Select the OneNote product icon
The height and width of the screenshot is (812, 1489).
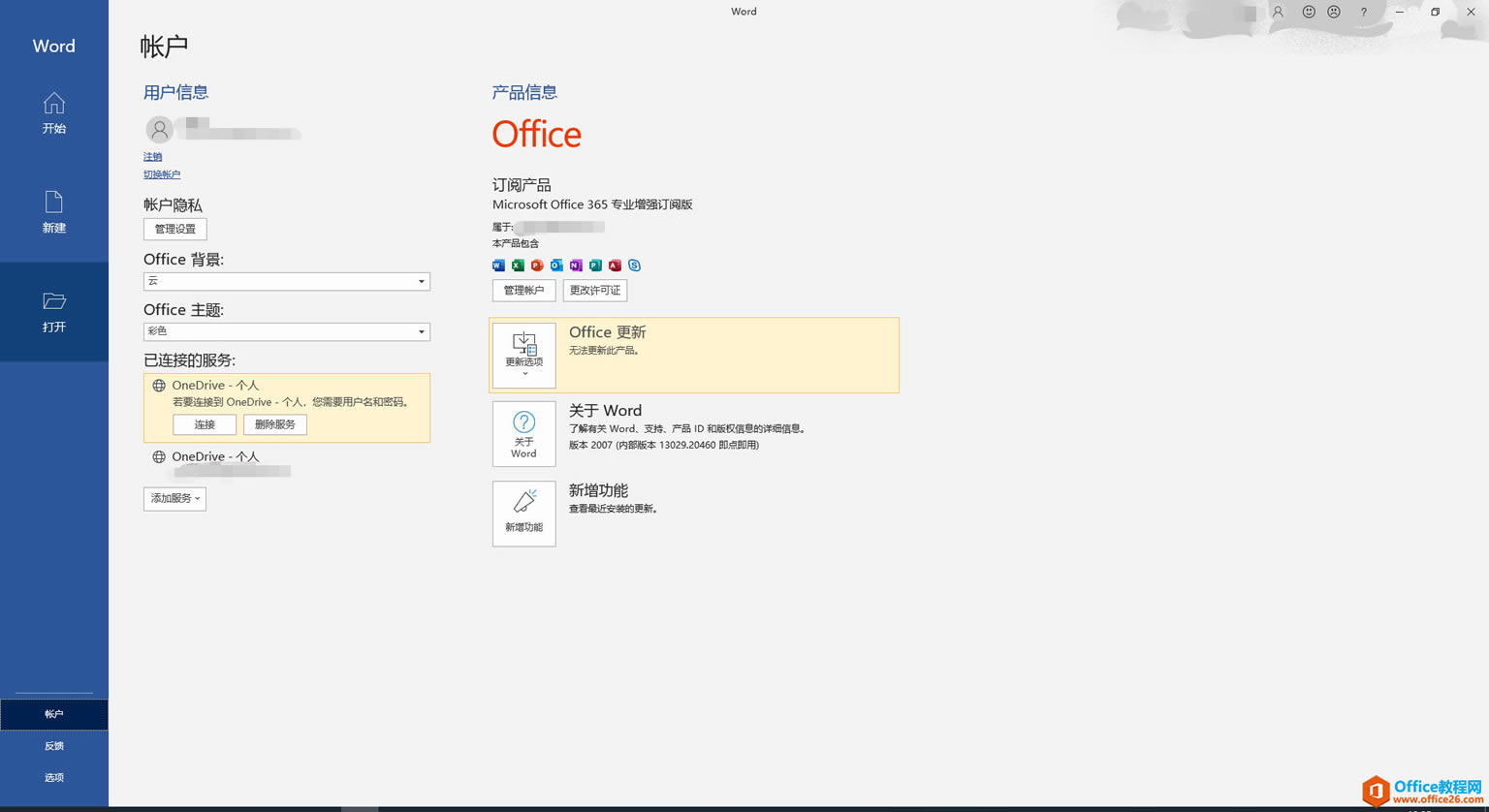(x=575, y=265)
